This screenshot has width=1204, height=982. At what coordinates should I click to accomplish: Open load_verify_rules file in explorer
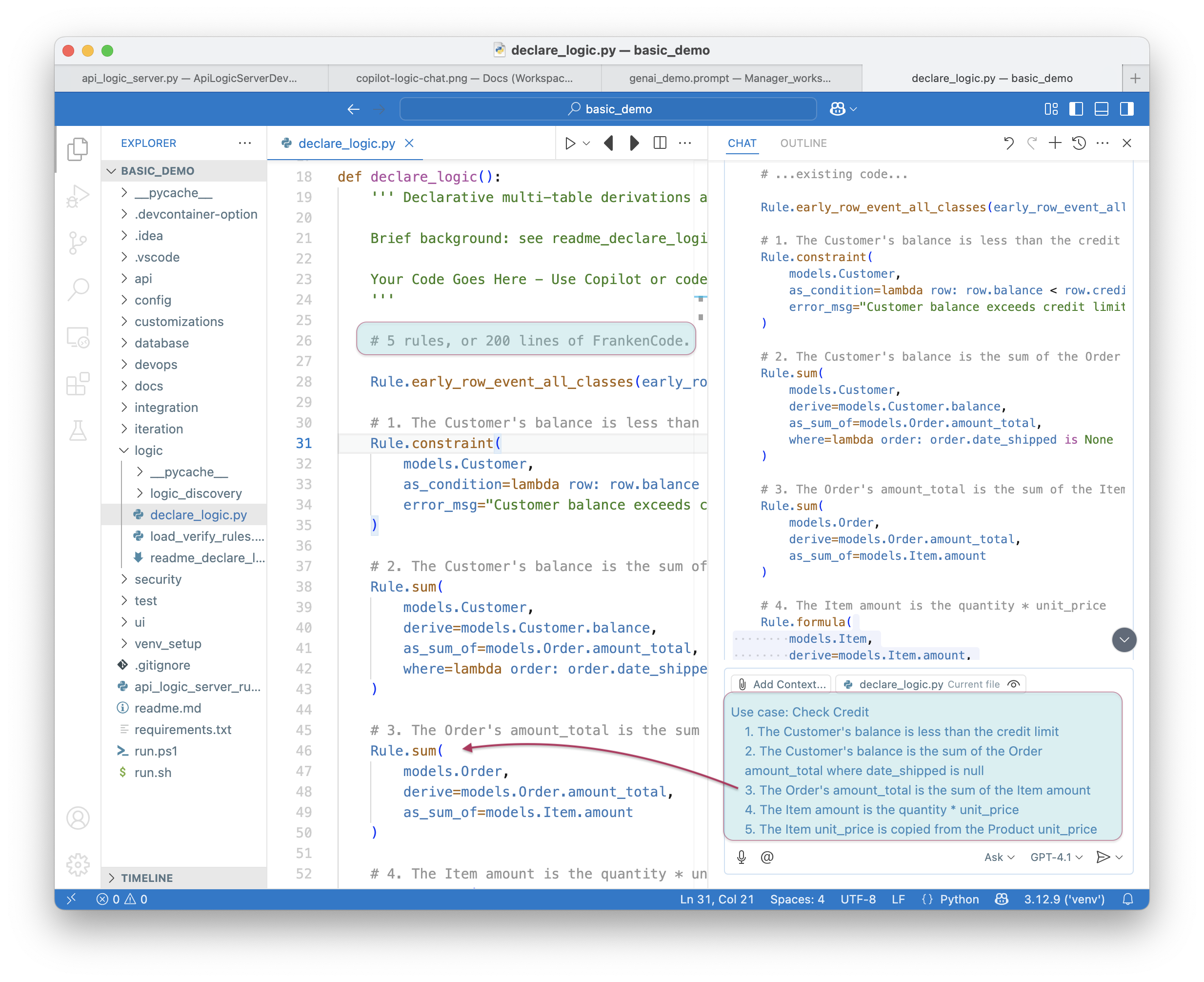point(184,536)
